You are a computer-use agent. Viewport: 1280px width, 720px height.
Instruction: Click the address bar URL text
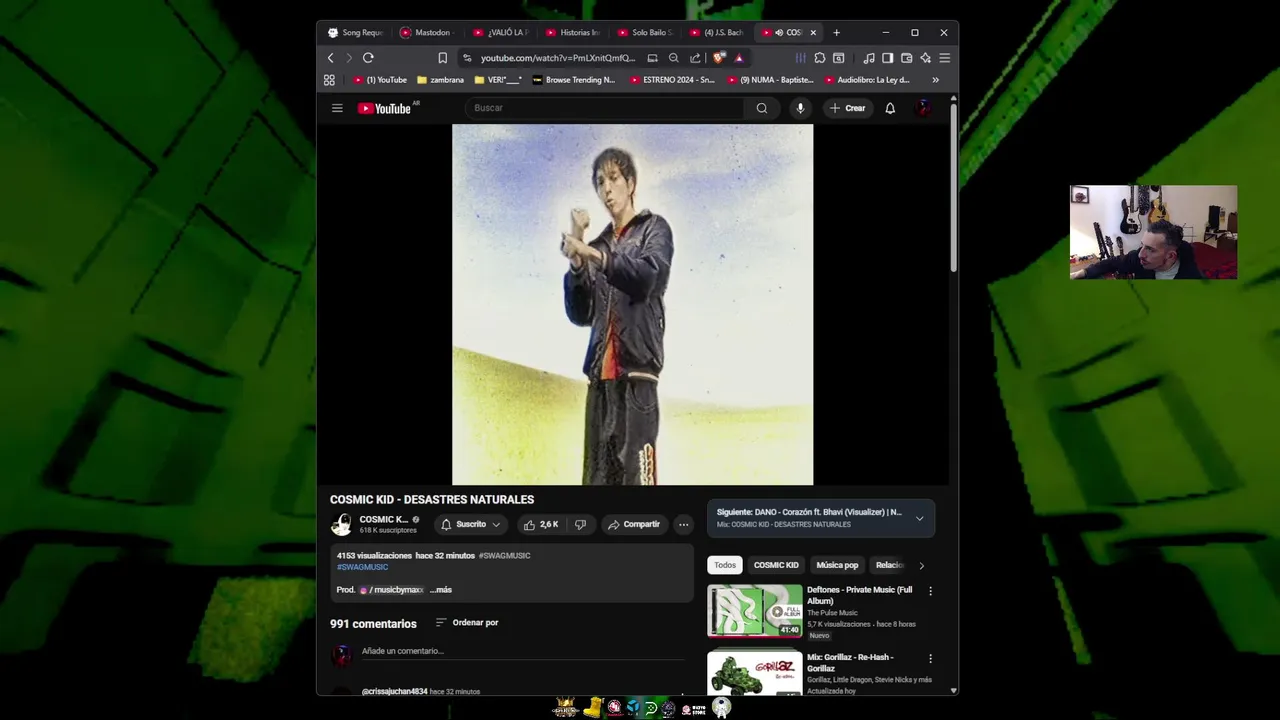tap(557, 58)
